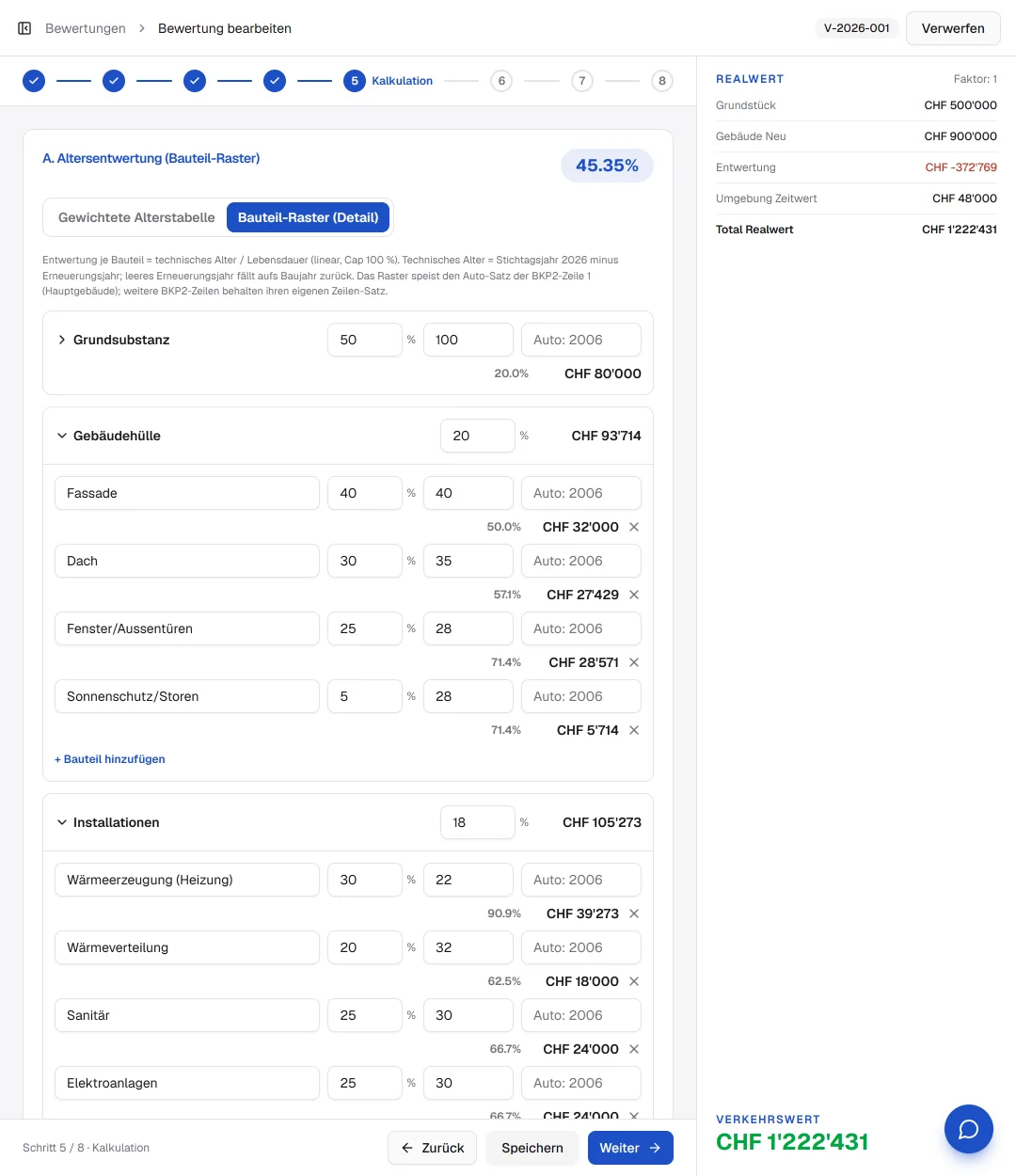This screenshot has height=1176, width=1016.
Task: Edit Elektroanlagen renewal year field
Action: pos(581,1083)
